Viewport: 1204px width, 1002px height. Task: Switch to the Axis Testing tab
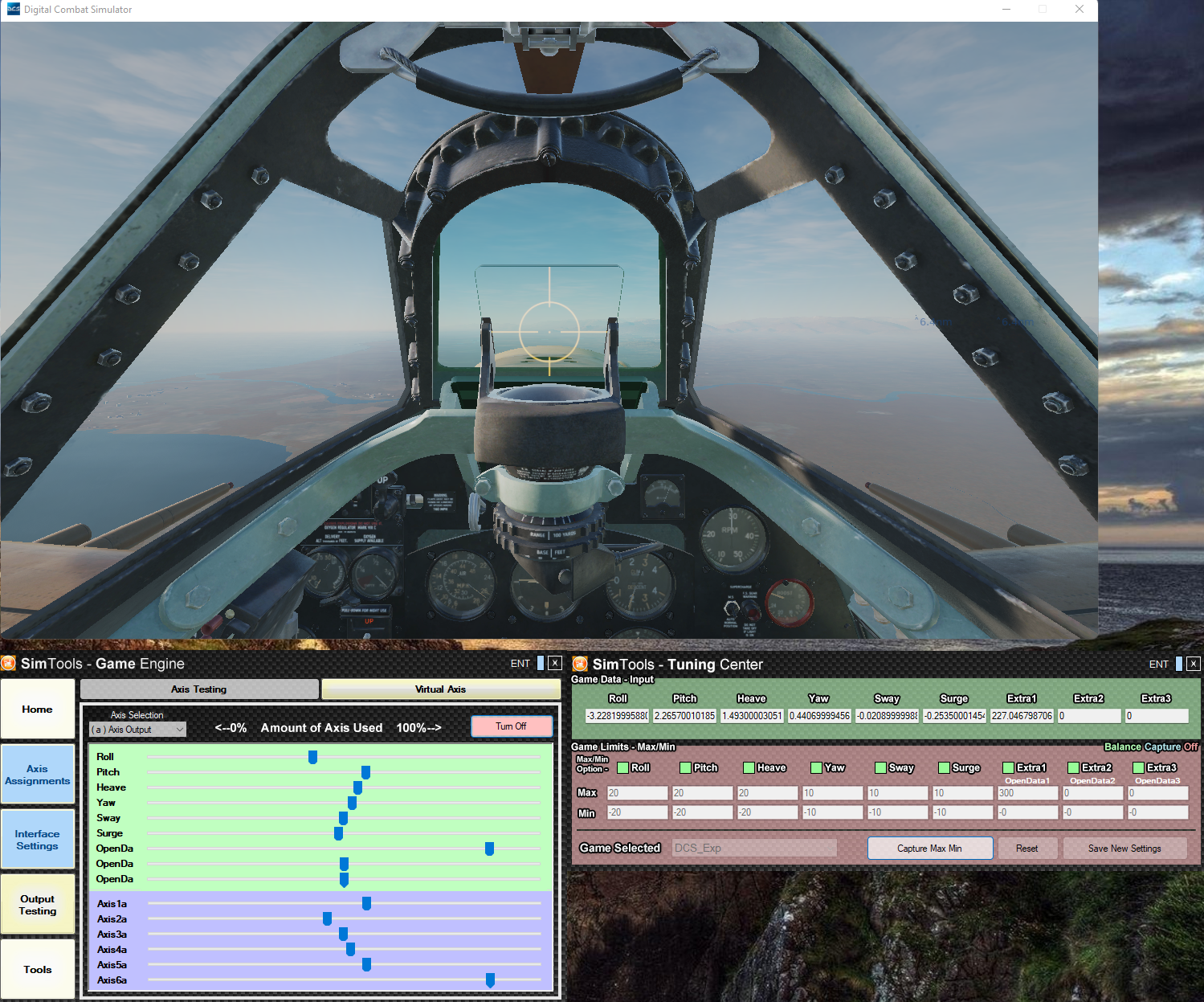[199, 689]
